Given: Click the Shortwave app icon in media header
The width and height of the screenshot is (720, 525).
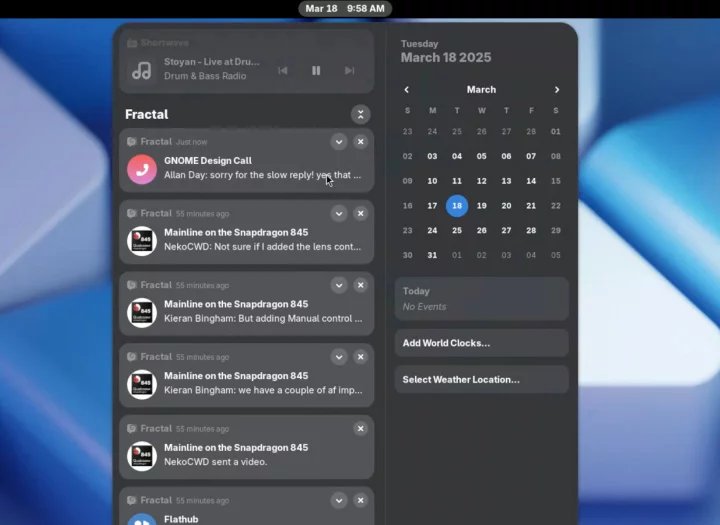Looking at the screenshot, I should (x=132, y=43).
